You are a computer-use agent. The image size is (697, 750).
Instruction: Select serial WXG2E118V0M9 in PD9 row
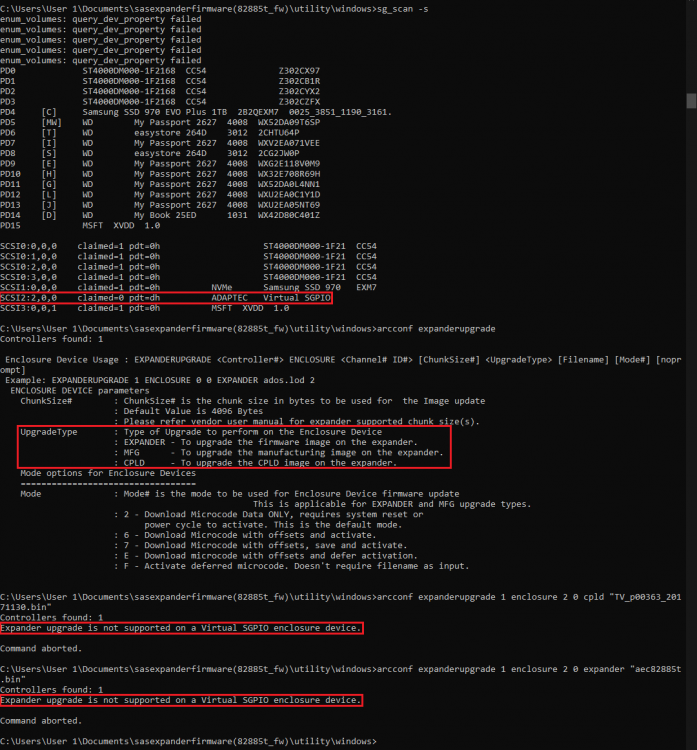tap(289, 164)
